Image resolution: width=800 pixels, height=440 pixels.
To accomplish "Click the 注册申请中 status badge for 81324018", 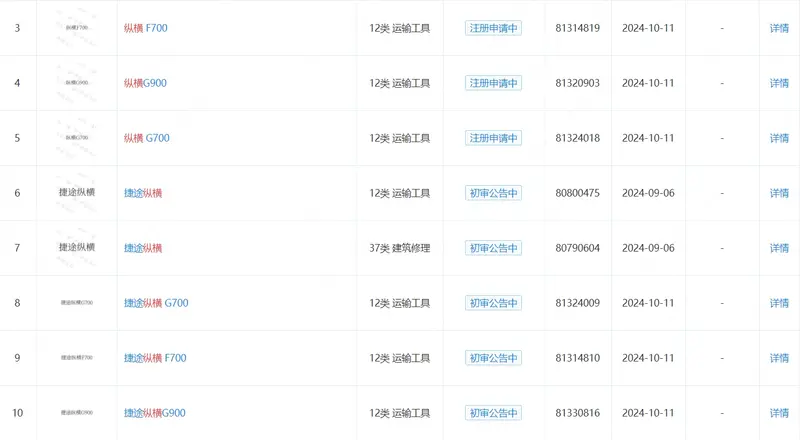I will tap(493, 138).
